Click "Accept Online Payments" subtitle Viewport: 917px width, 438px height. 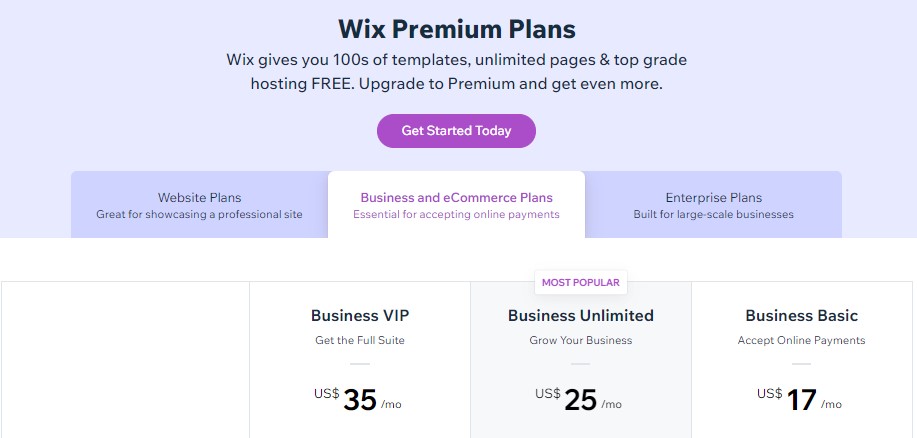coord(801,340)
